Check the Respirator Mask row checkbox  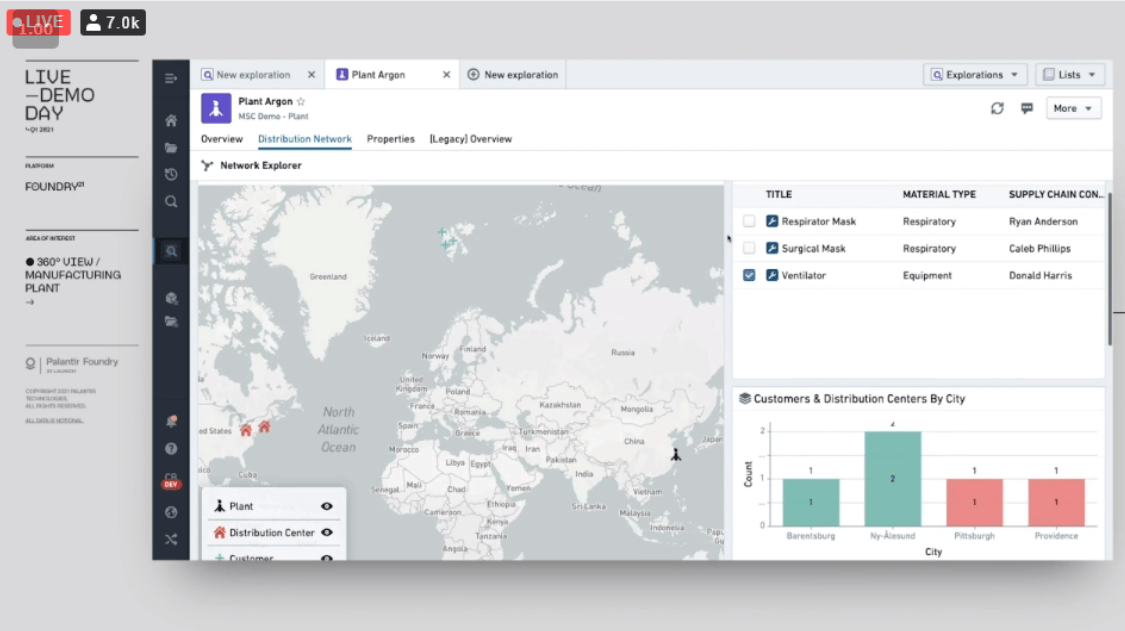click(749, 221)
